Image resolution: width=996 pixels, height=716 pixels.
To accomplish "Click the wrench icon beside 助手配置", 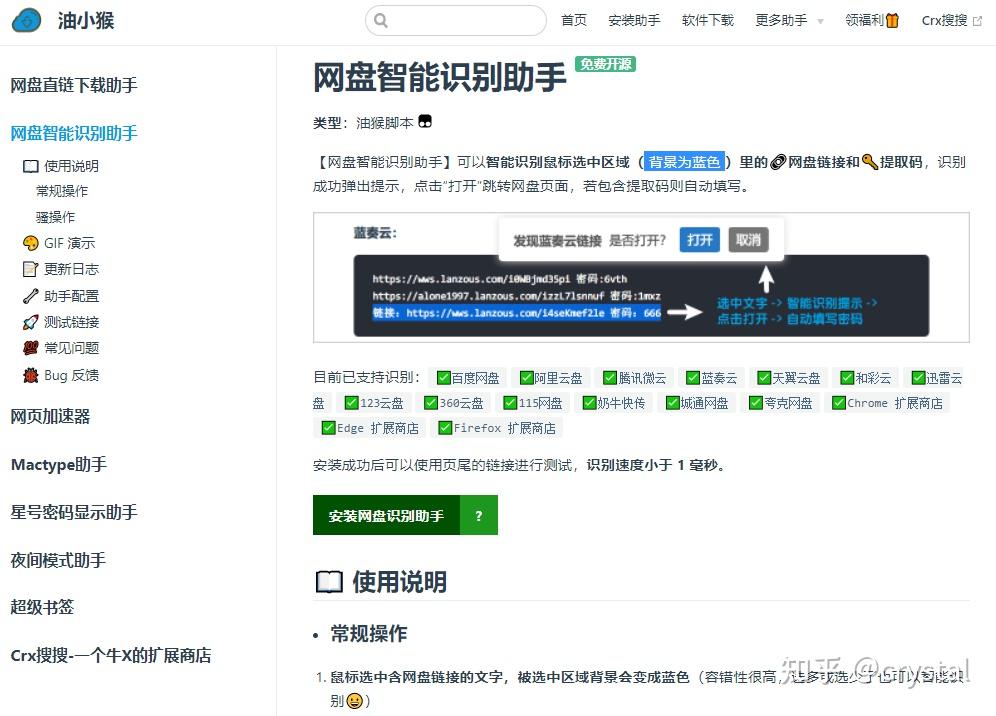I will [29, 295].
